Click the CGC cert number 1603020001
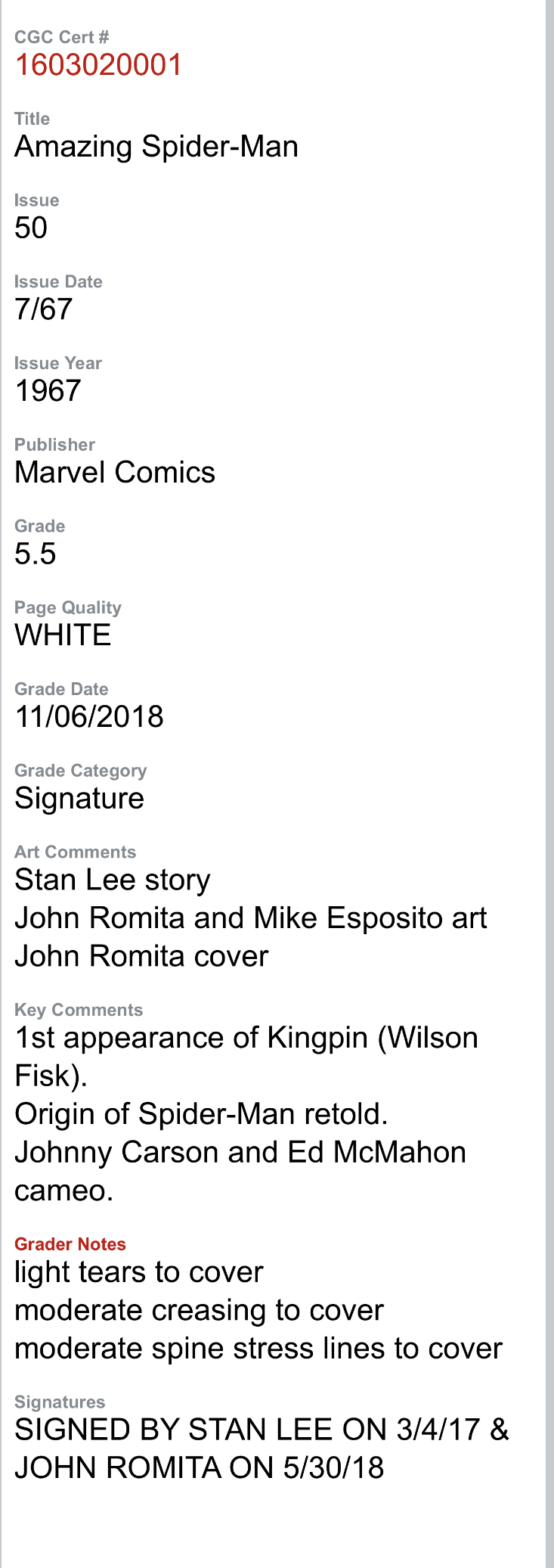Image resolution: width=554 pixels, height=1568 pixels. coord(98,65)
